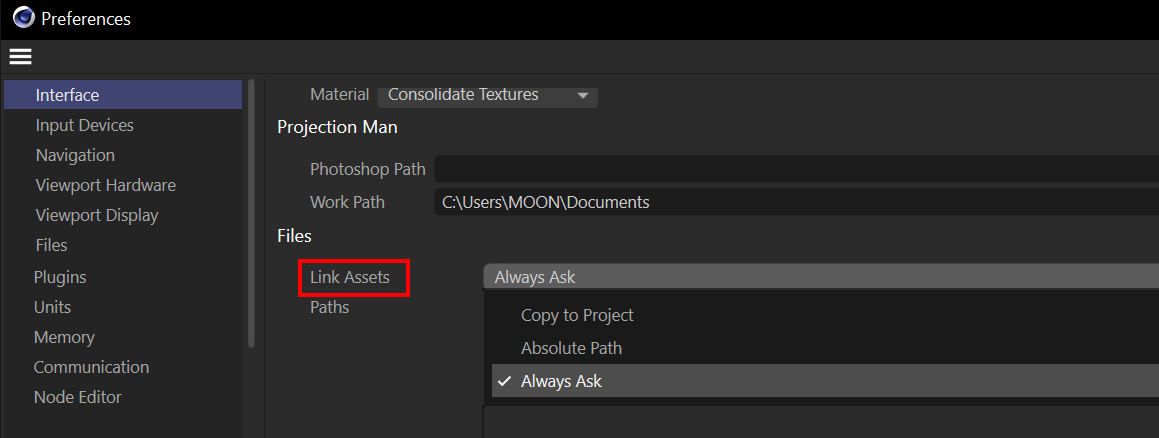The width and height of the screenshot is (1159, 438).
Task: Select Viewport Hardware in the sidebar
Action: [x=105, y=185]
